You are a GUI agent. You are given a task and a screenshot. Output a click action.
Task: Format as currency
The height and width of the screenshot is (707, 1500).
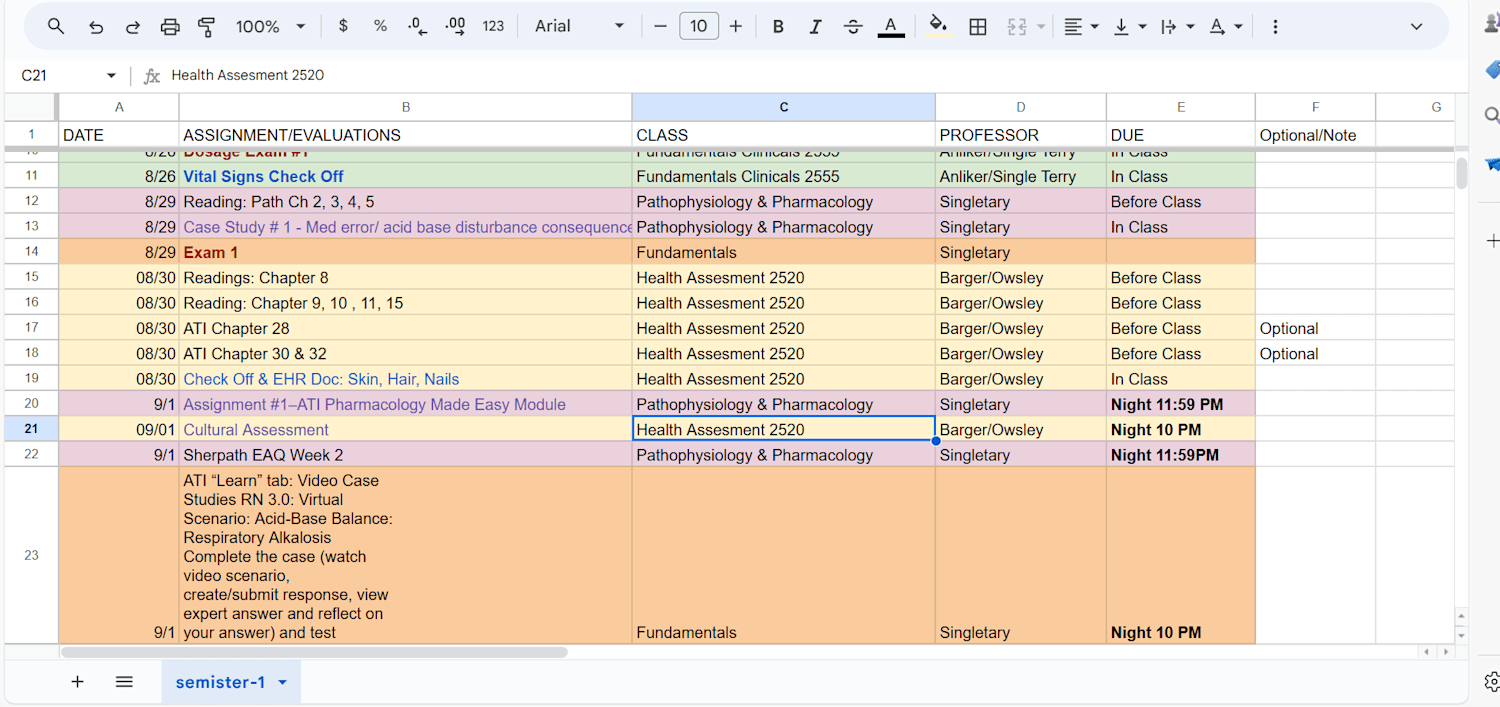tap(343, 27)
